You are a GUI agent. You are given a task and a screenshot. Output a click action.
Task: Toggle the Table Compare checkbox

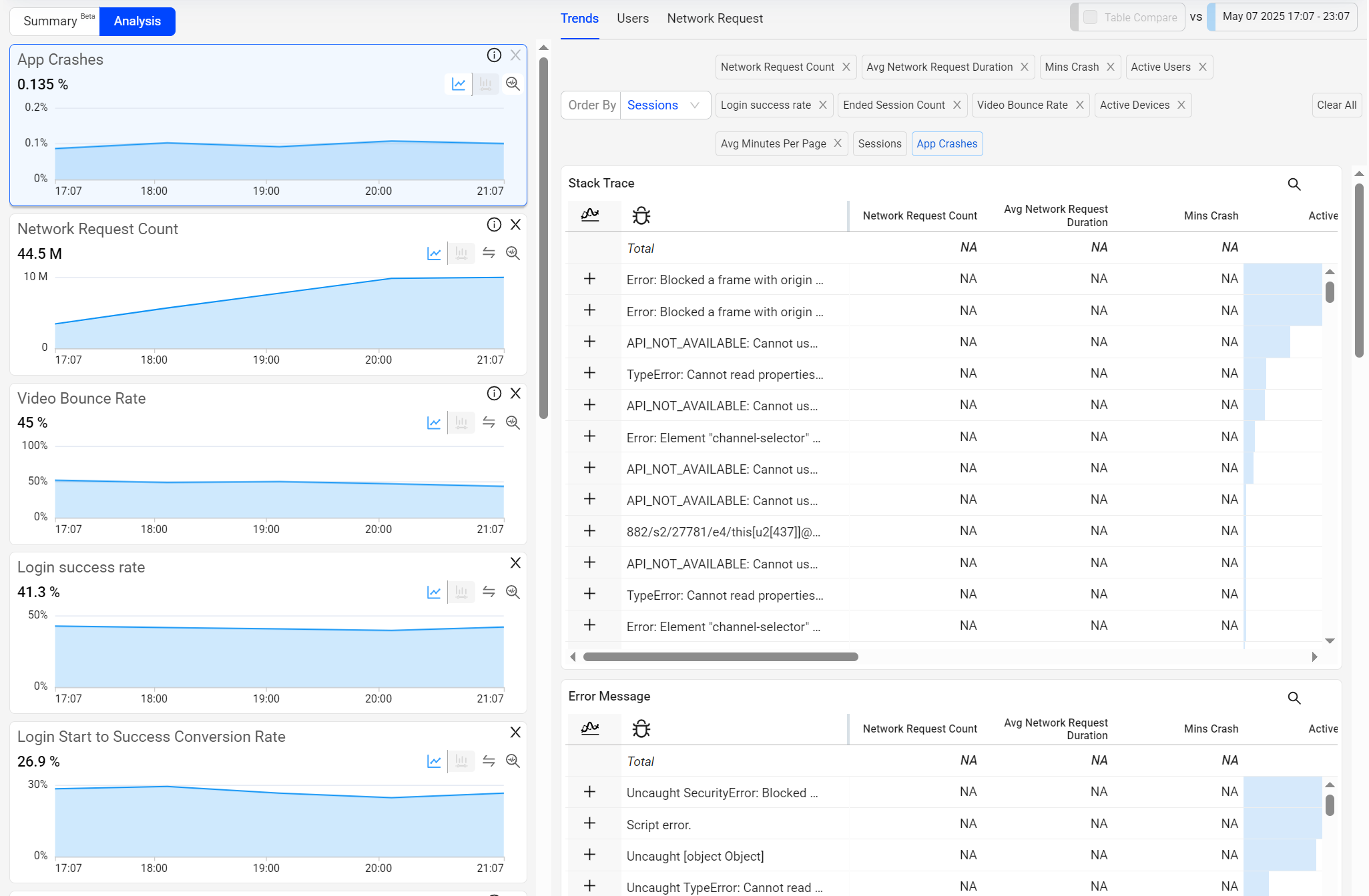(x=1090, y=17)
